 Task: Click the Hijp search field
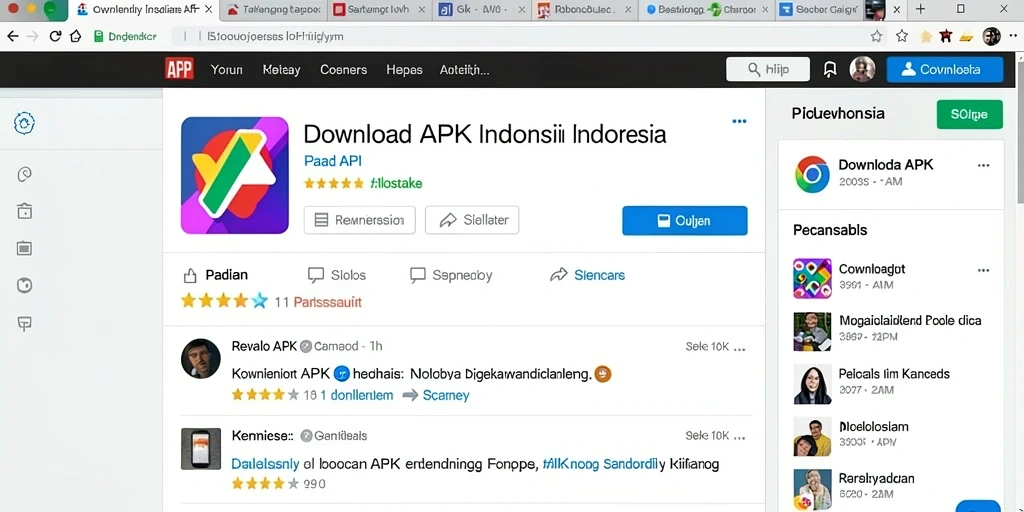pos(768,69)
